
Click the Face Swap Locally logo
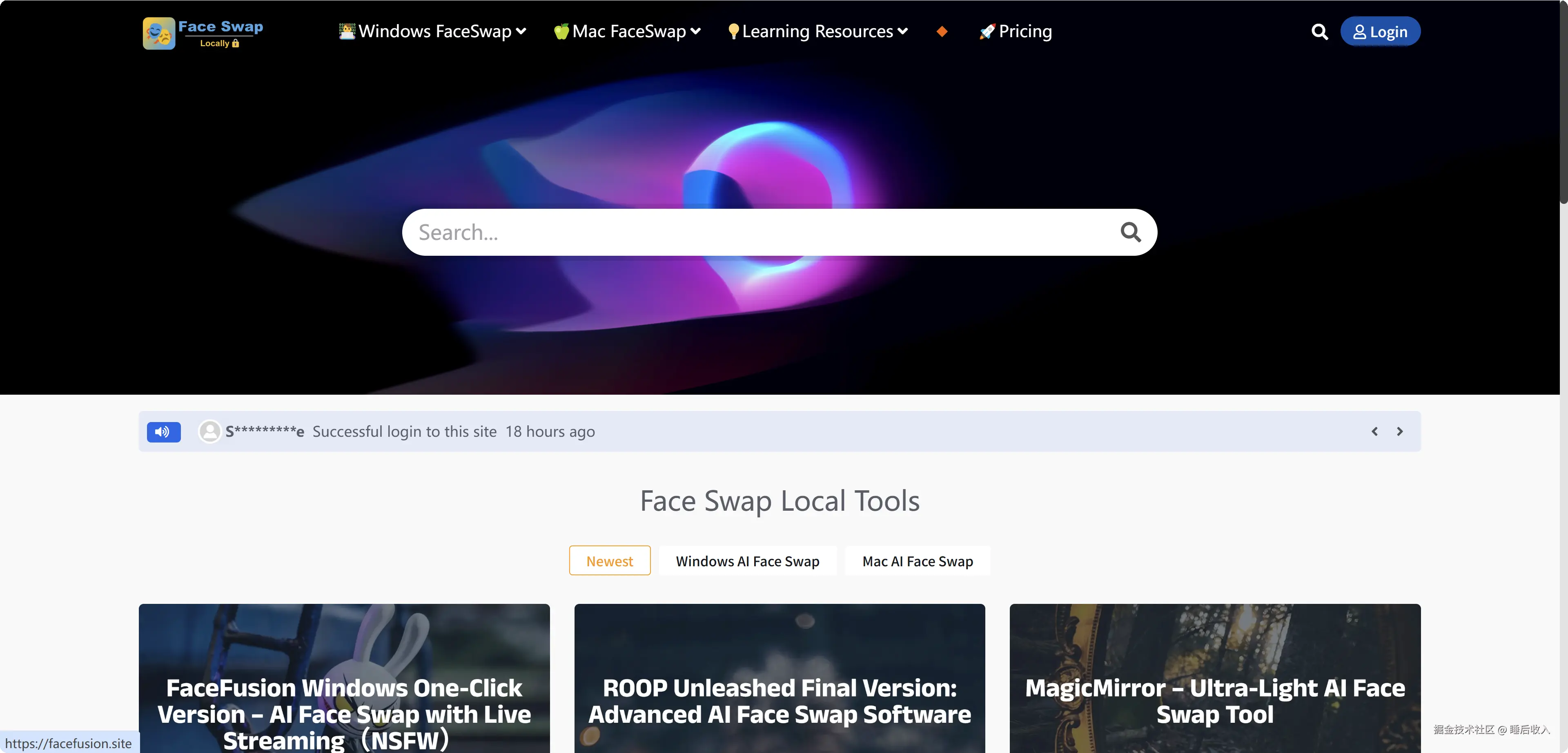point(203,33)
